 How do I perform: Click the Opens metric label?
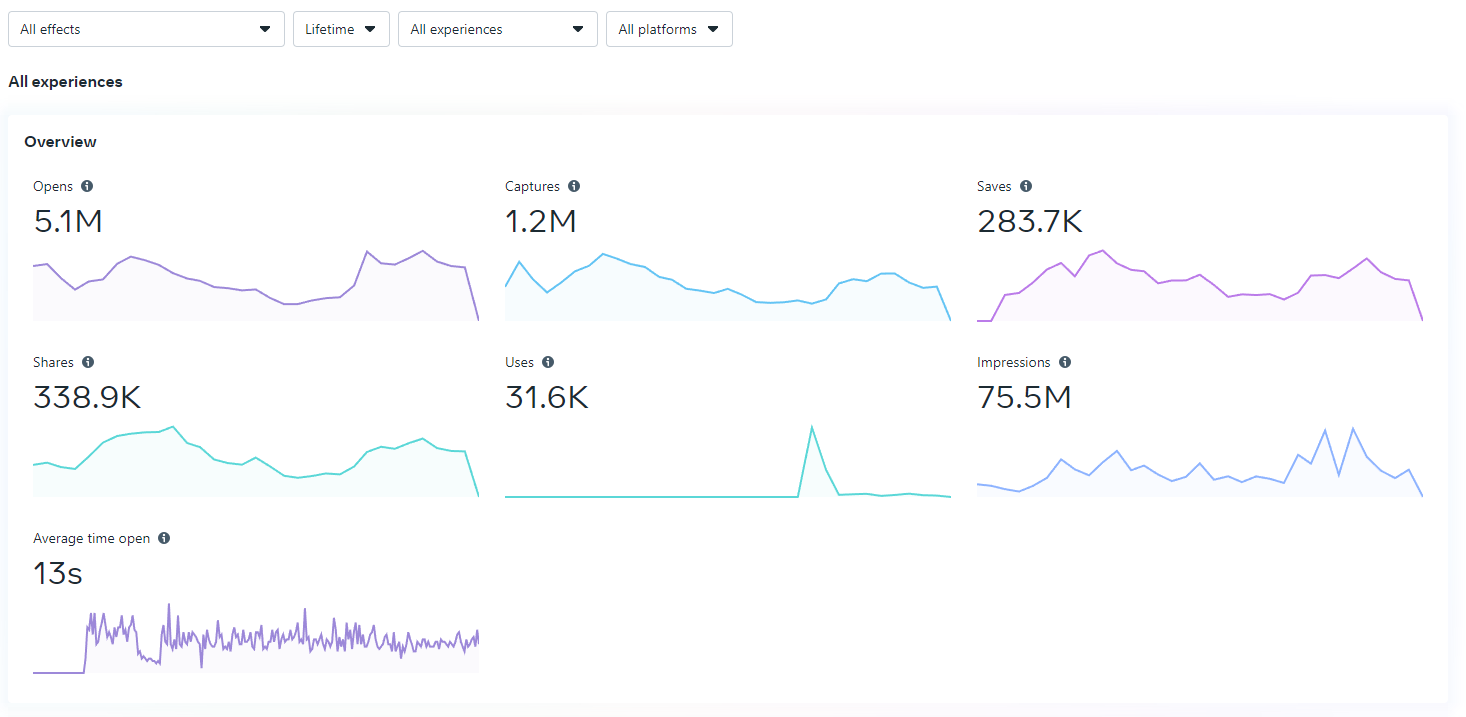click(53, 186)
